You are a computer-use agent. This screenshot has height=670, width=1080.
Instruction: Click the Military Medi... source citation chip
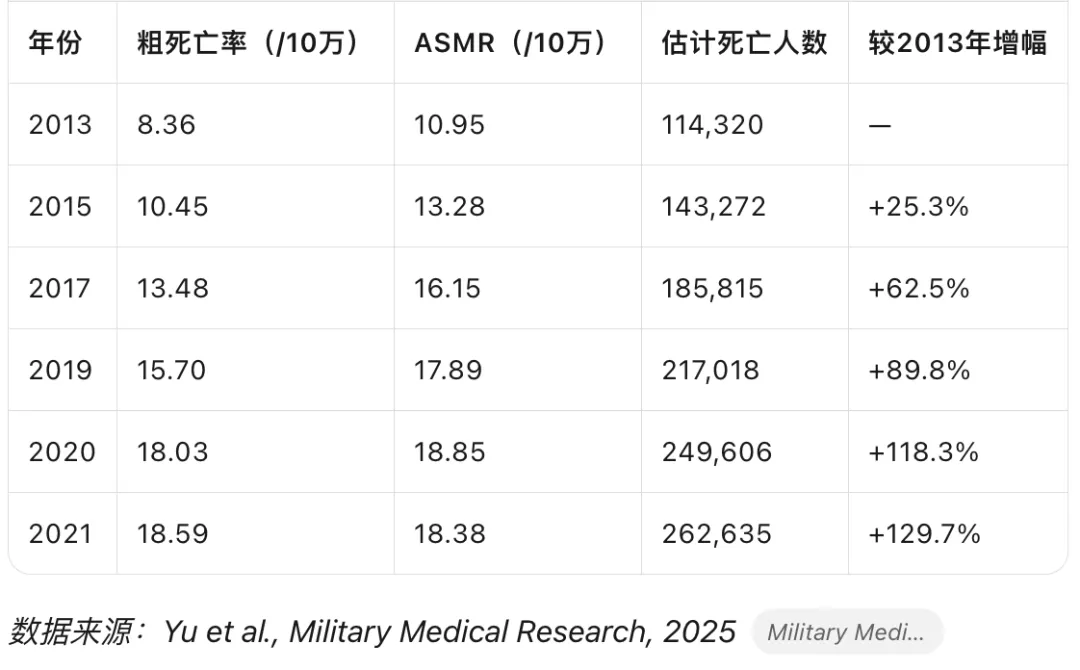click(847, 632)
